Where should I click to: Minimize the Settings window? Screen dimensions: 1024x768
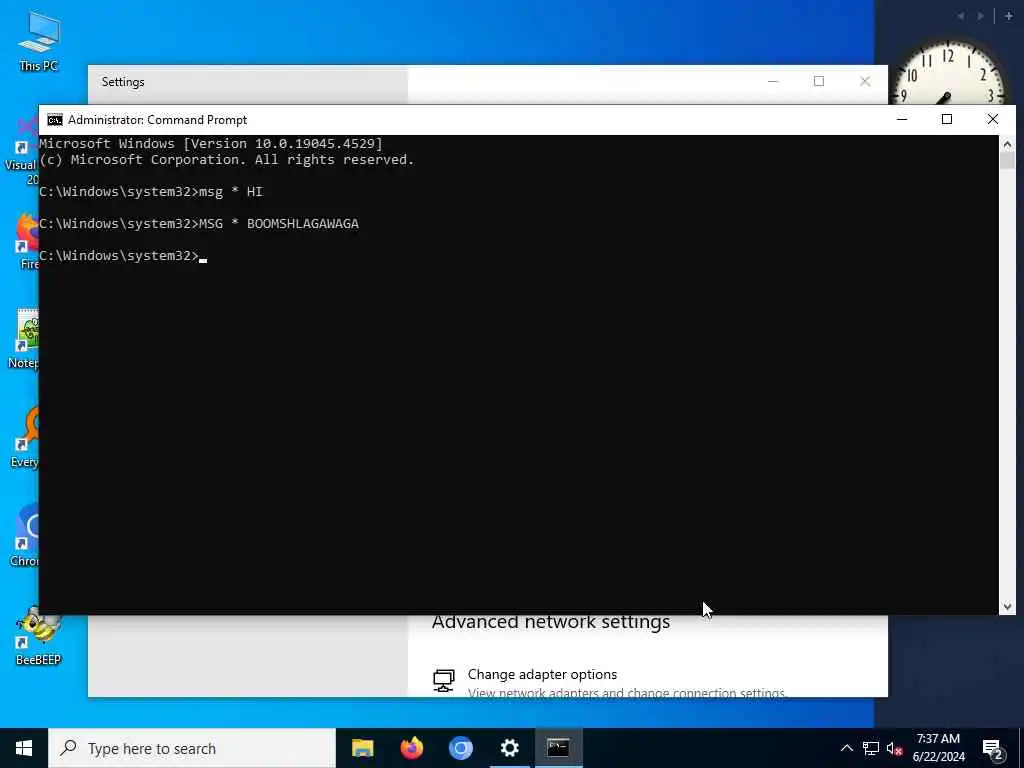click(773, 82)
